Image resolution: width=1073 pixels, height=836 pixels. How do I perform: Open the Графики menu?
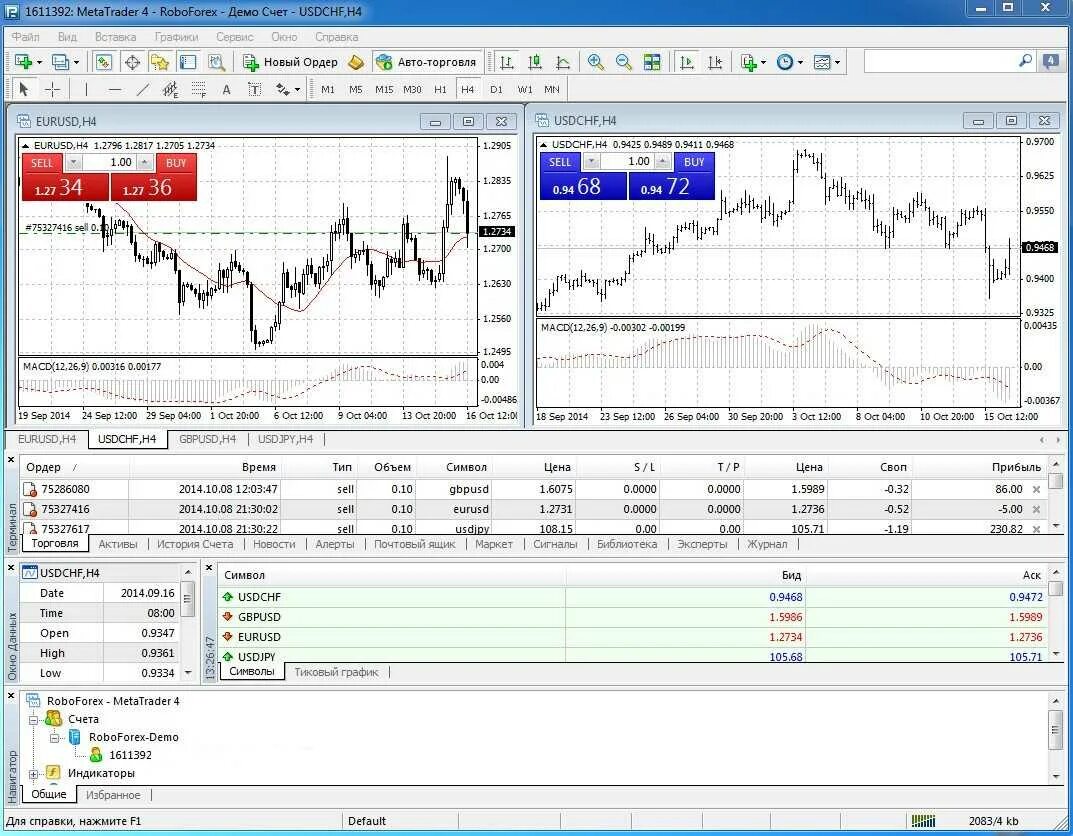point(176,37)
